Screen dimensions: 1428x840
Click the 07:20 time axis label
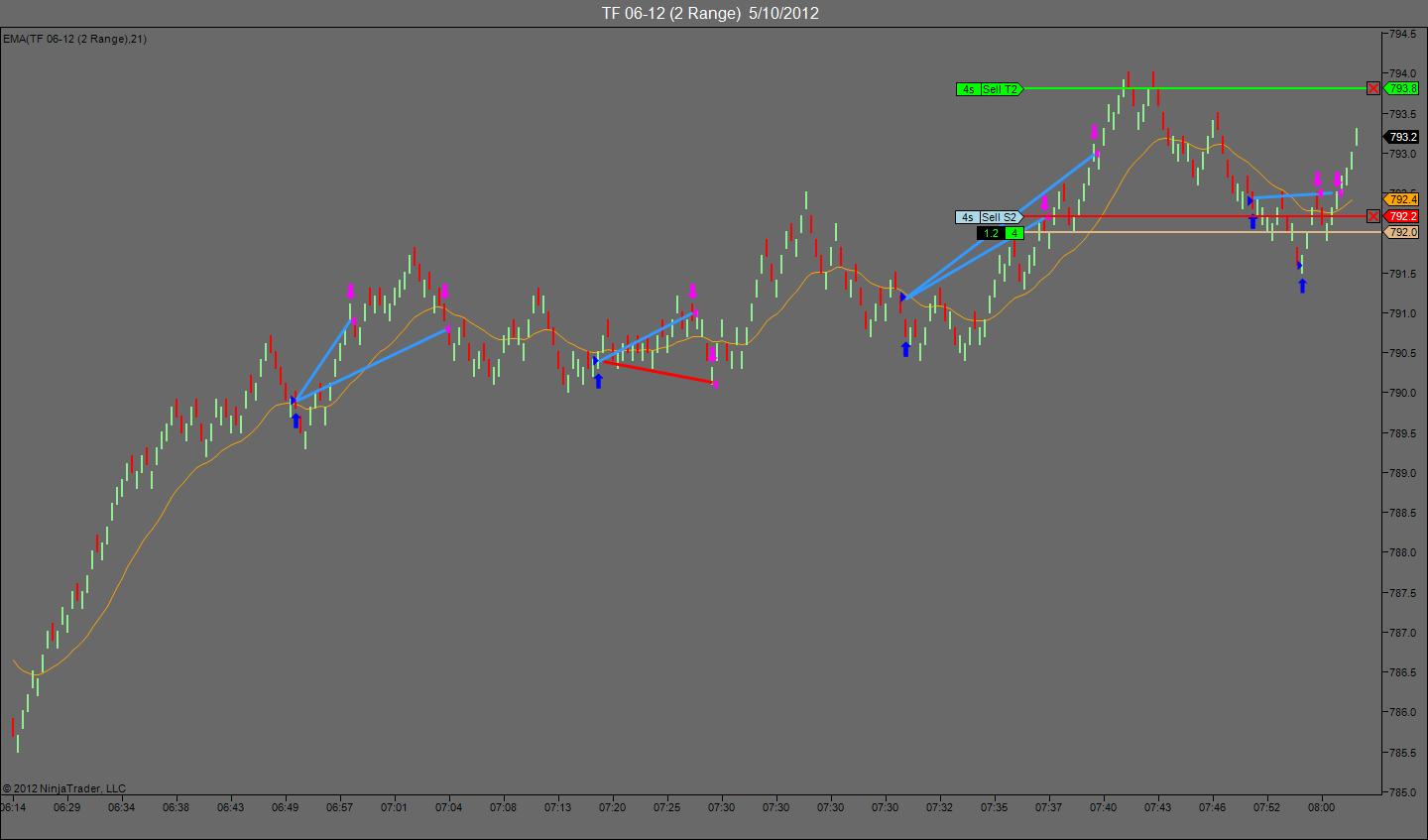click(x=613, y=807)
